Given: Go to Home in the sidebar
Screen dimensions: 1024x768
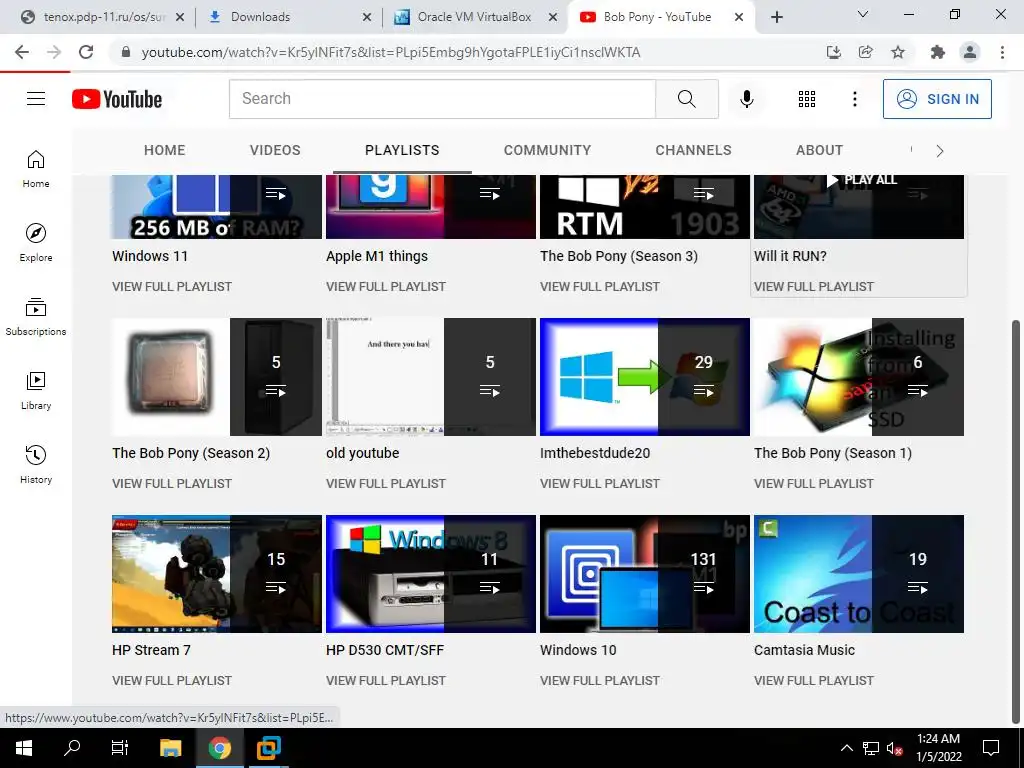Looking at the screenshot, I should [36, 168].
